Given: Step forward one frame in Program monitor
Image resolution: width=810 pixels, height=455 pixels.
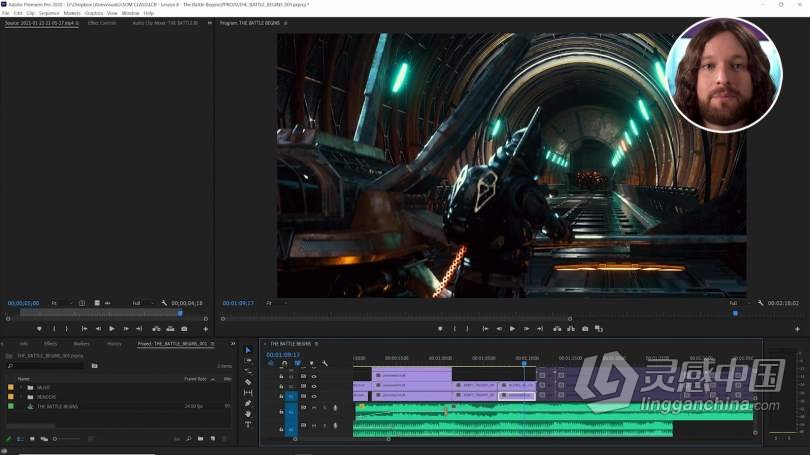Looking at the screenshot, I should (526, 328).
